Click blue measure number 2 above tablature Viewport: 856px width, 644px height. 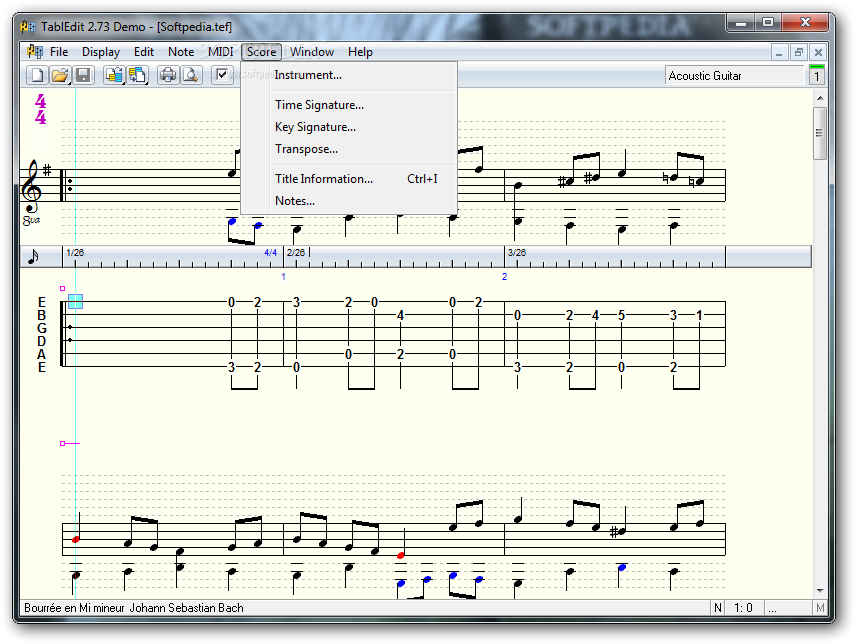(x=504, y=277)
